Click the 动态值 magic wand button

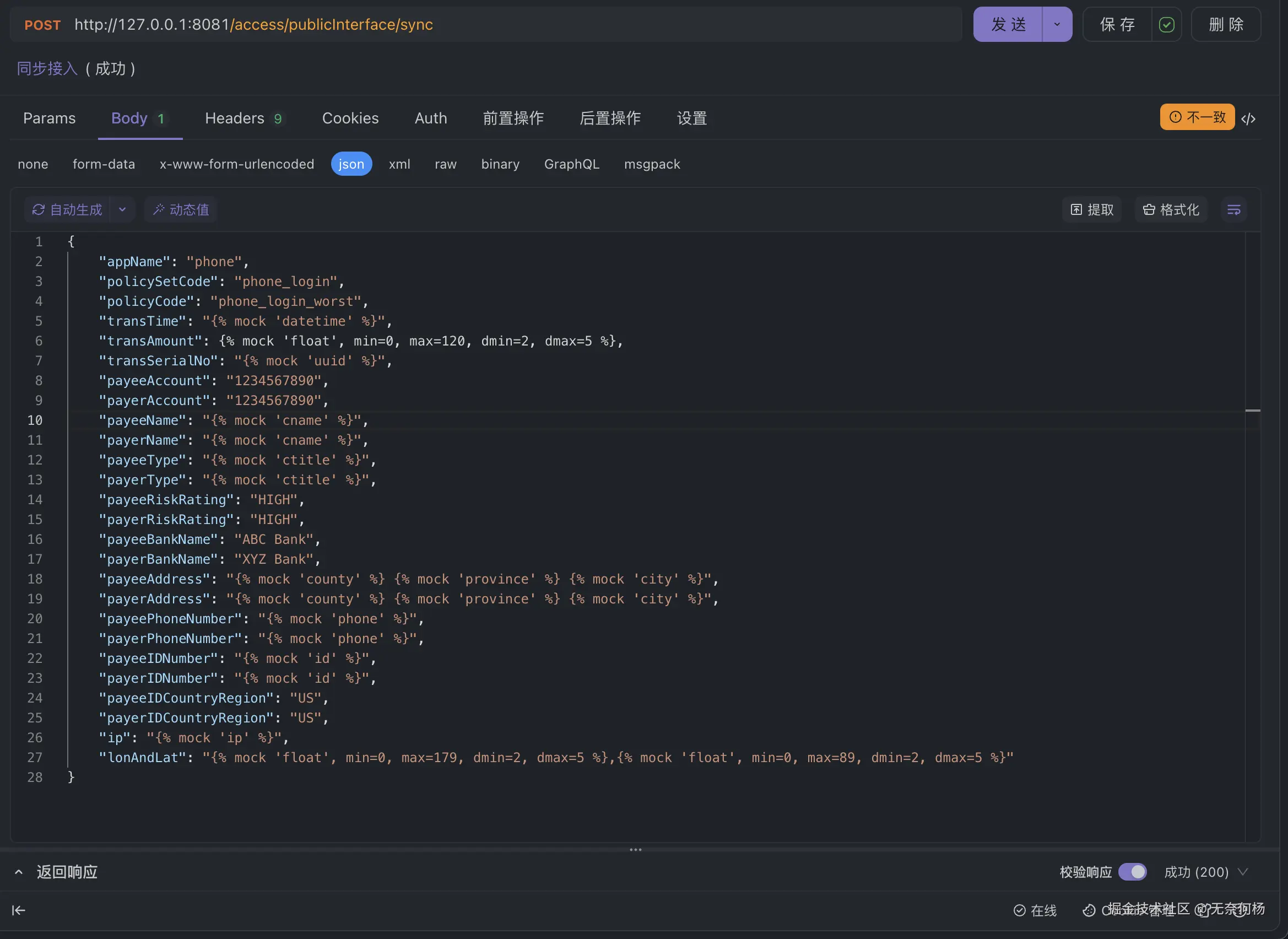click(x=181, y=210)
